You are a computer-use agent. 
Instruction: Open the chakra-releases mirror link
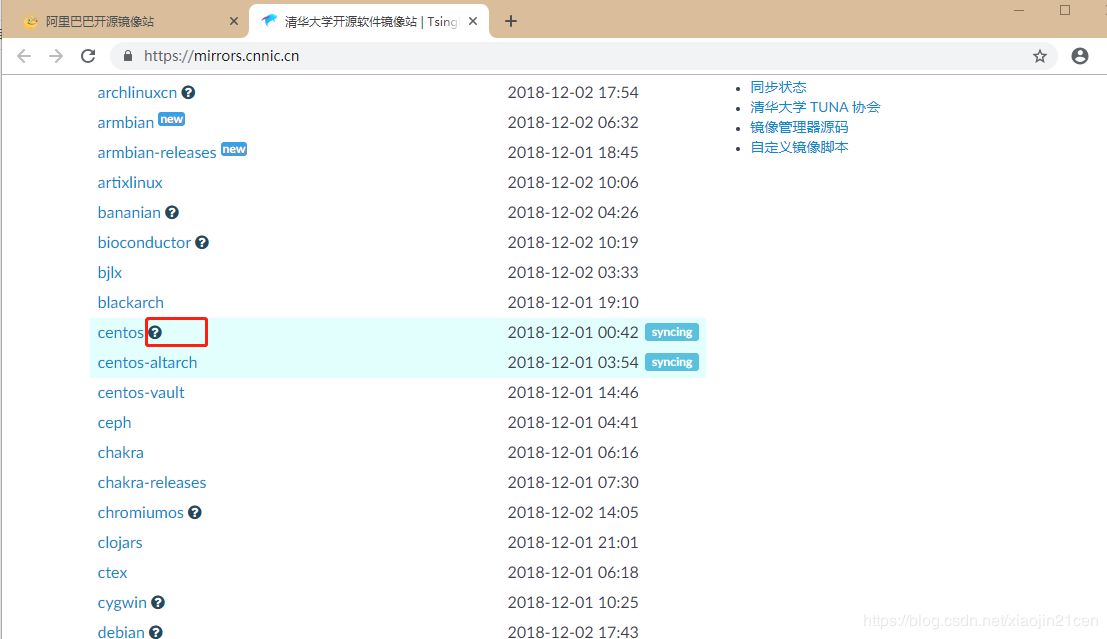click(152, 483)
